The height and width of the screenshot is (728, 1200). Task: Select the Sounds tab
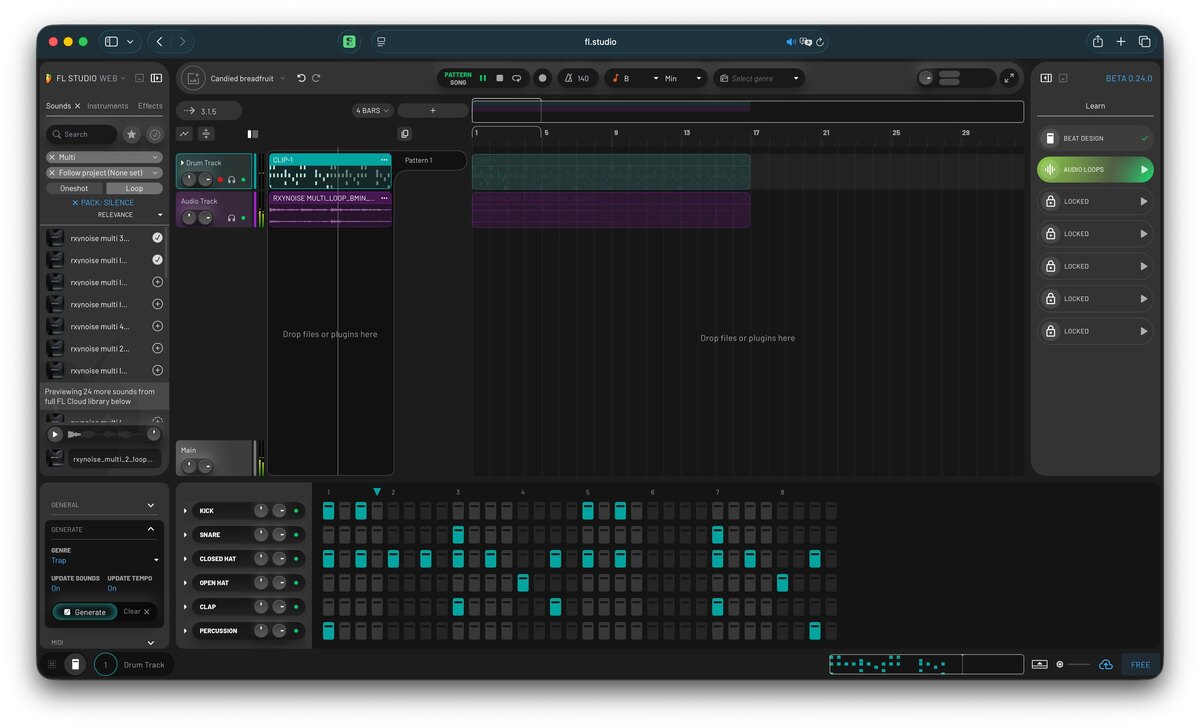click(58, 106)
